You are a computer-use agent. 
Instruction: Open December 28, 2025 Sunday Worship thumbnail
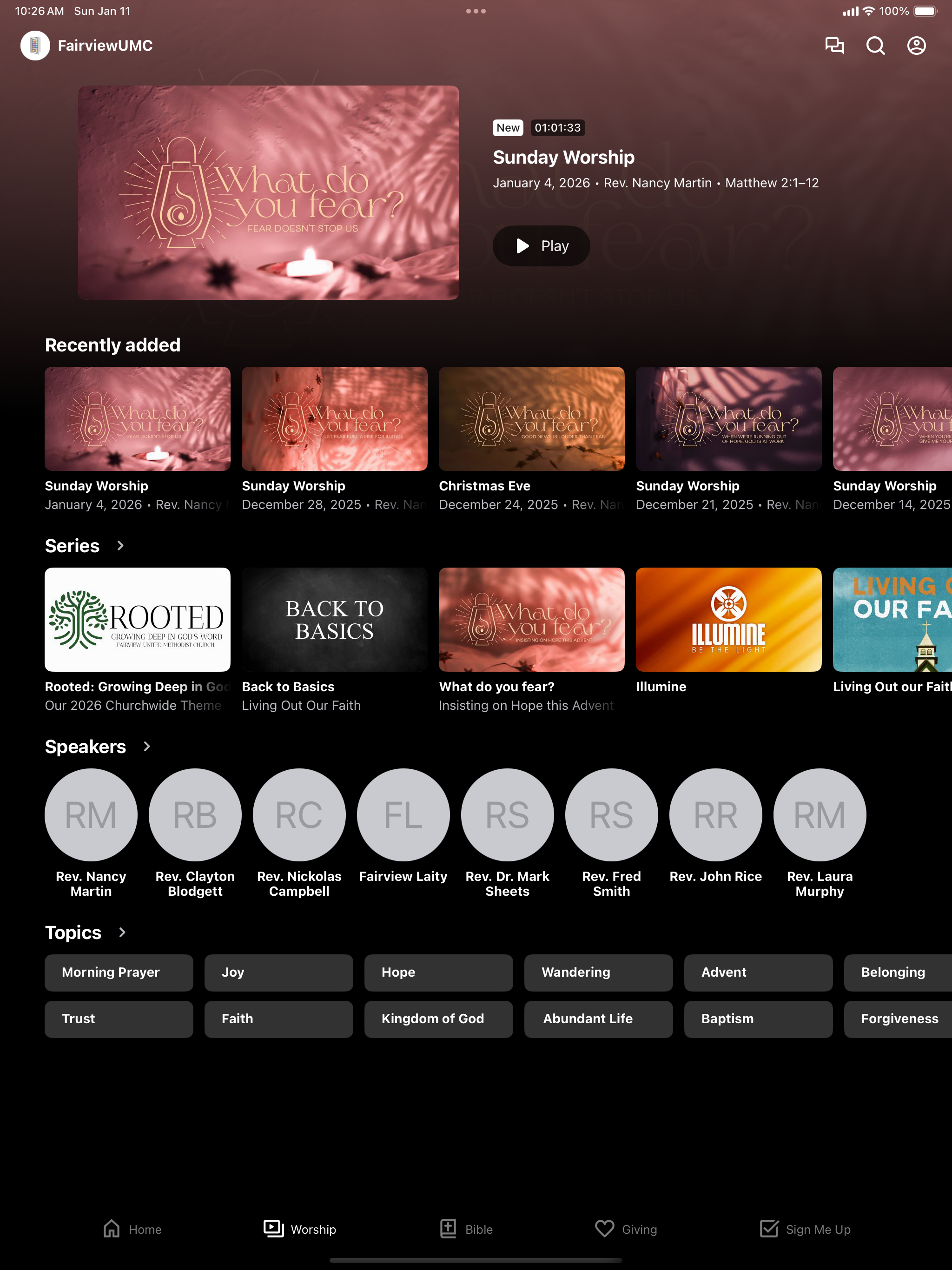(x=335, y=418)
